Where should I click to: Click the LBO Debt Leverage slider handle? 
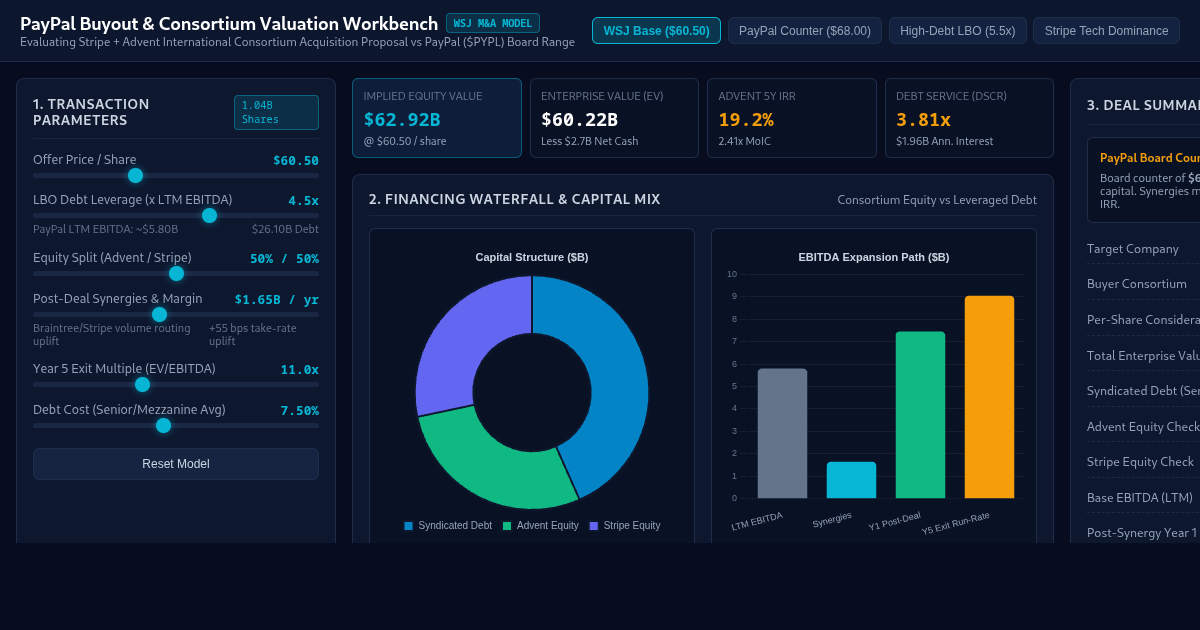pos(209,215)
